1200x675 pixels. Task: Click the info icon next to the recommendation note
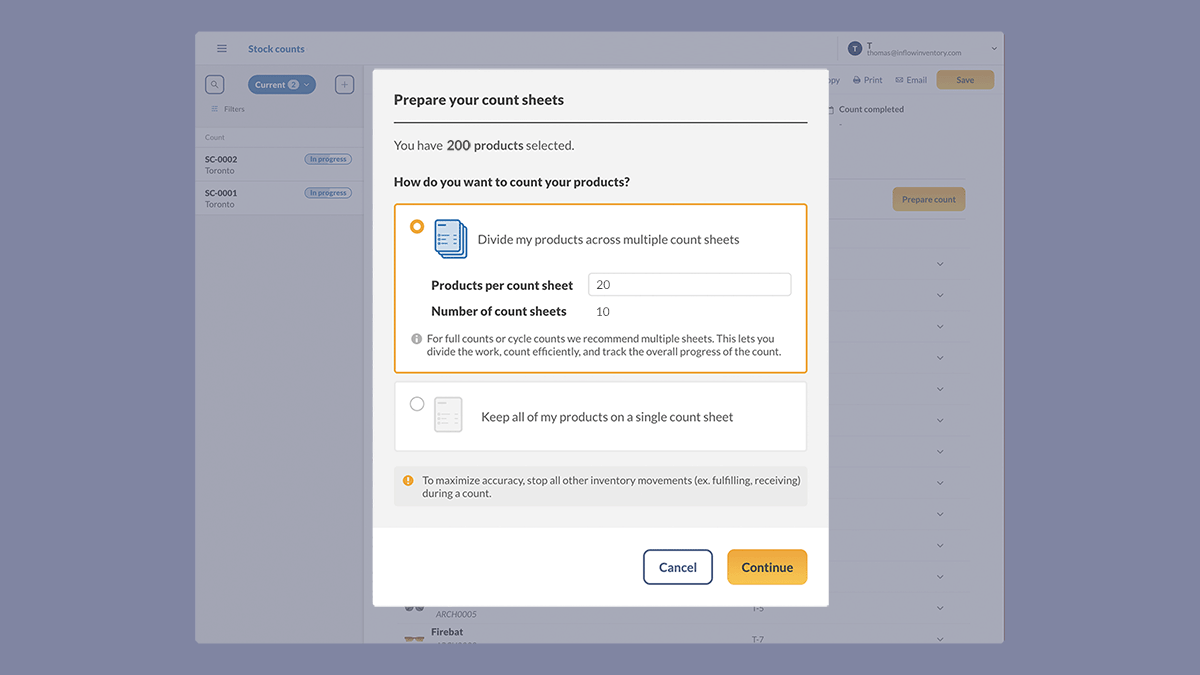click(418, 338)
